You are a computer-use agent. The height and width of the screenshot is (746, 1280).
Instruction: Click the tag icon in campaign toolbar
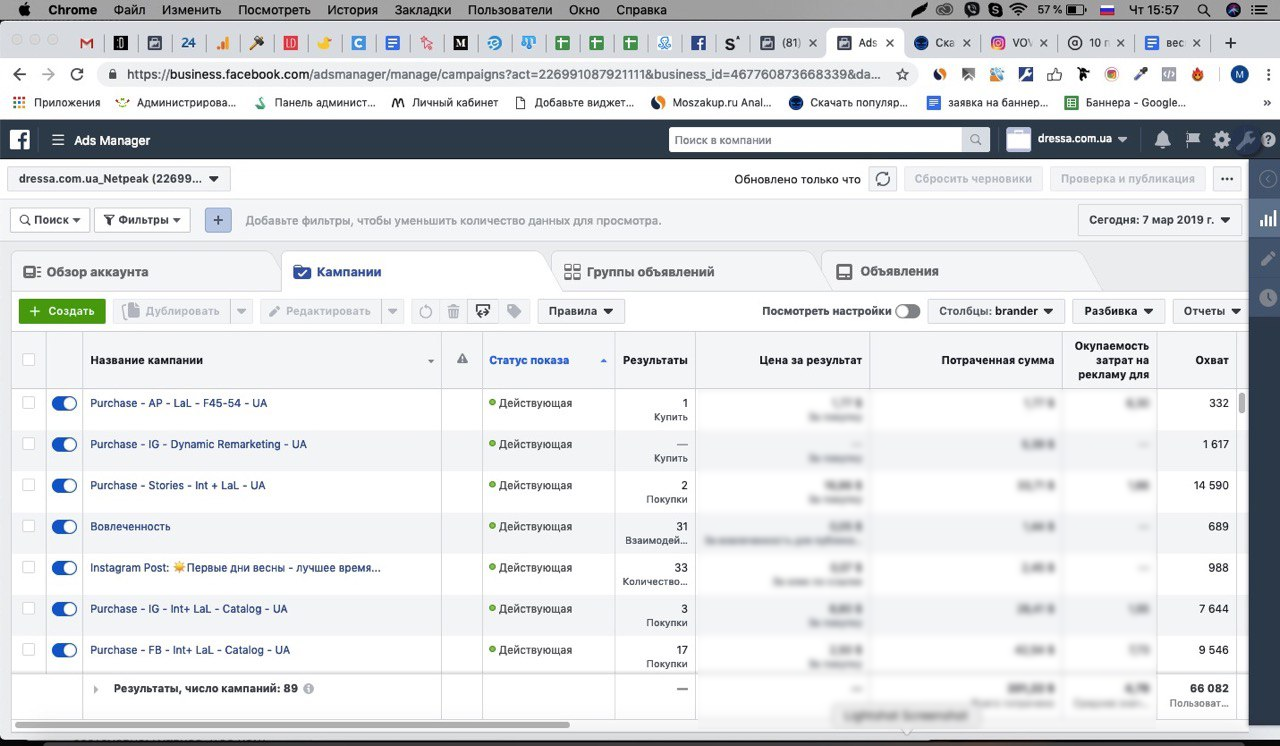pos(514,311)
